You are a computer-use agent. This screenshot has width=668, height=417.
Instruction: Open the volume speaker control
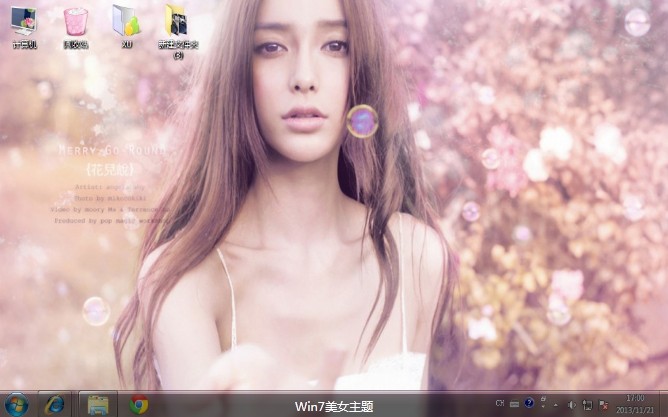(x=570, y=404)
